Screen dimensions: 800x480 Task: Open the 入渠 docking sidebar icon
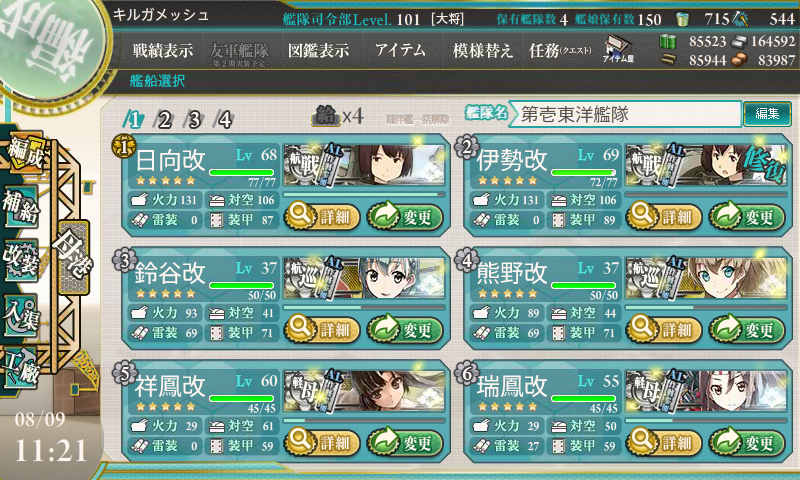21,314
